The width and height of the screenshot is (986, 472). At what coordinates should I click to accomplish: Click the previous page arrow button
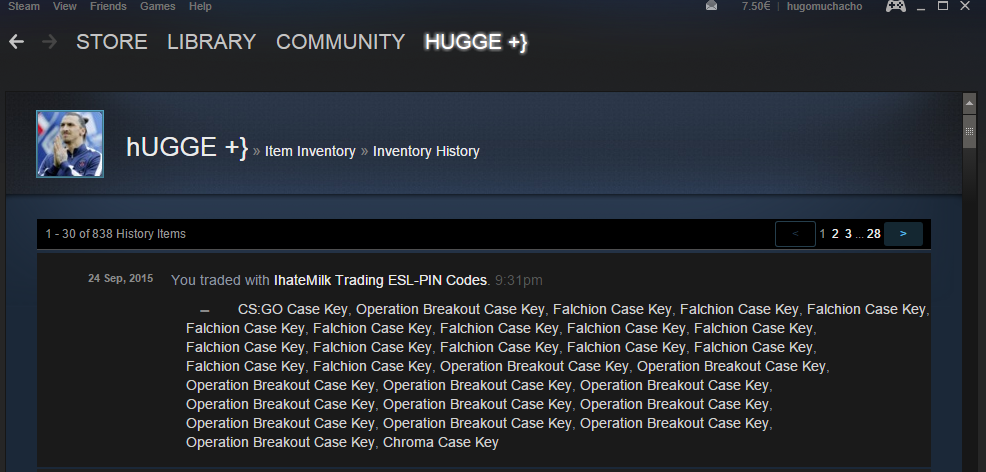795,234
